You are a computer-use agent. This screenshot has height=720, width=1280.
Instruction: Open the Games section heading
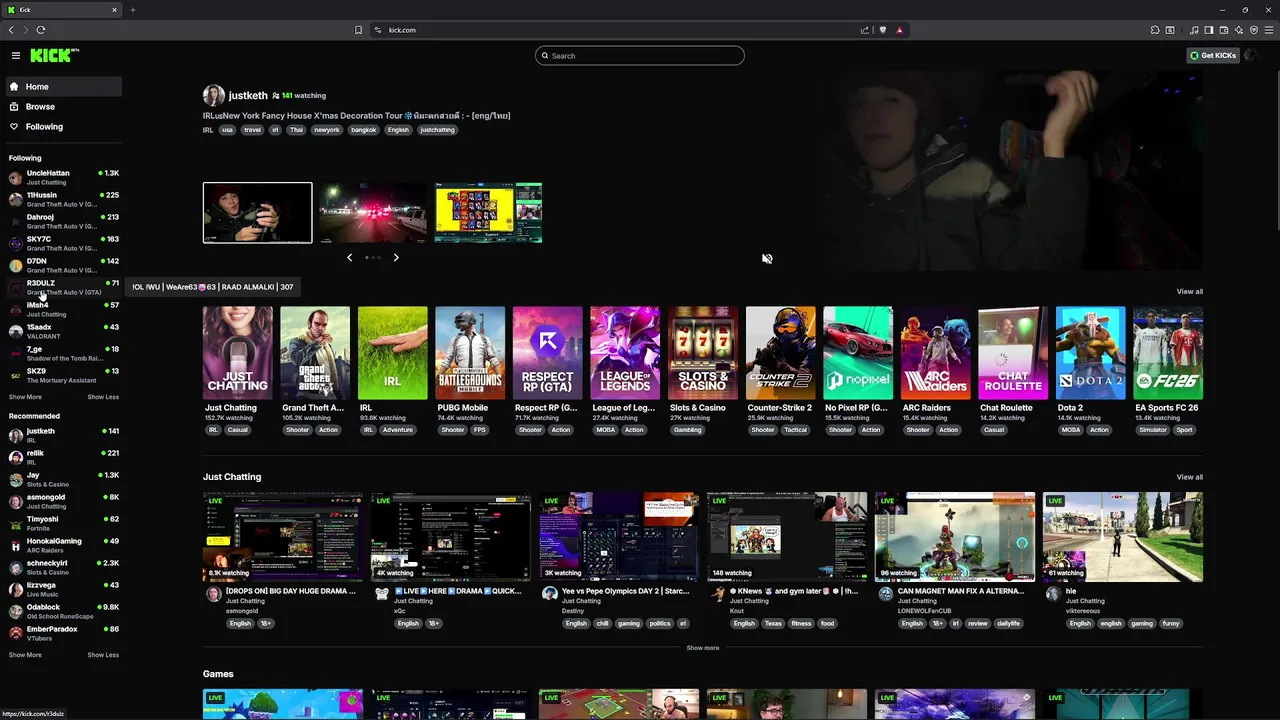[218, 674]
